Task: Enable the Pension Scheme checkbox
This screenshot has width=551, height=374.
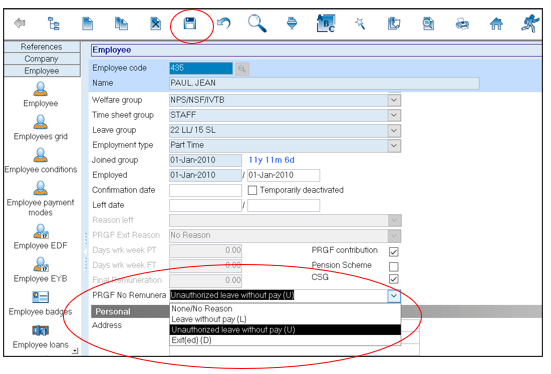Action: [x=394, y=266]
